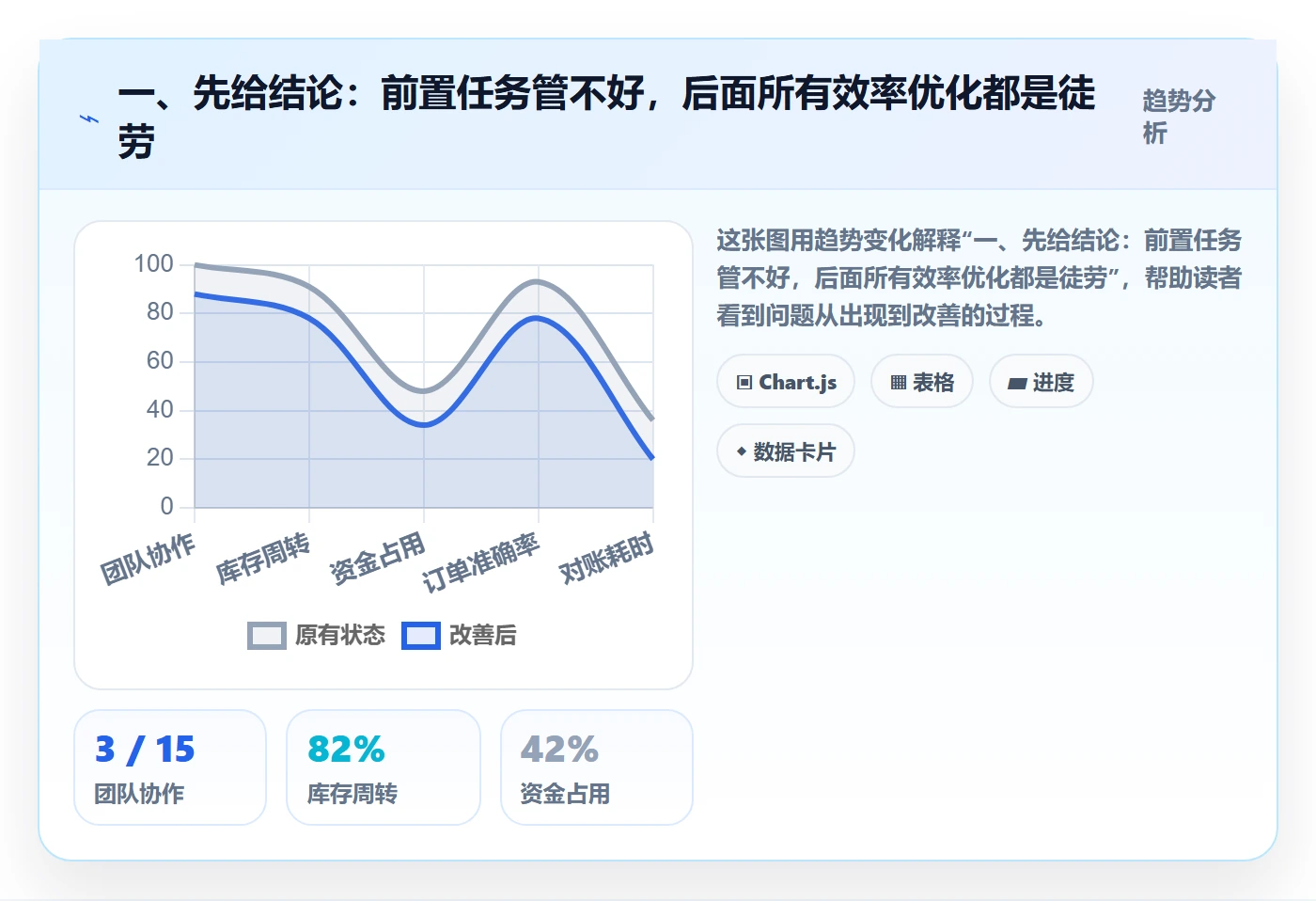This screenshot has width=1316, height=901.
Task: Click the 改善后 legend label
Action: (483, 636)
